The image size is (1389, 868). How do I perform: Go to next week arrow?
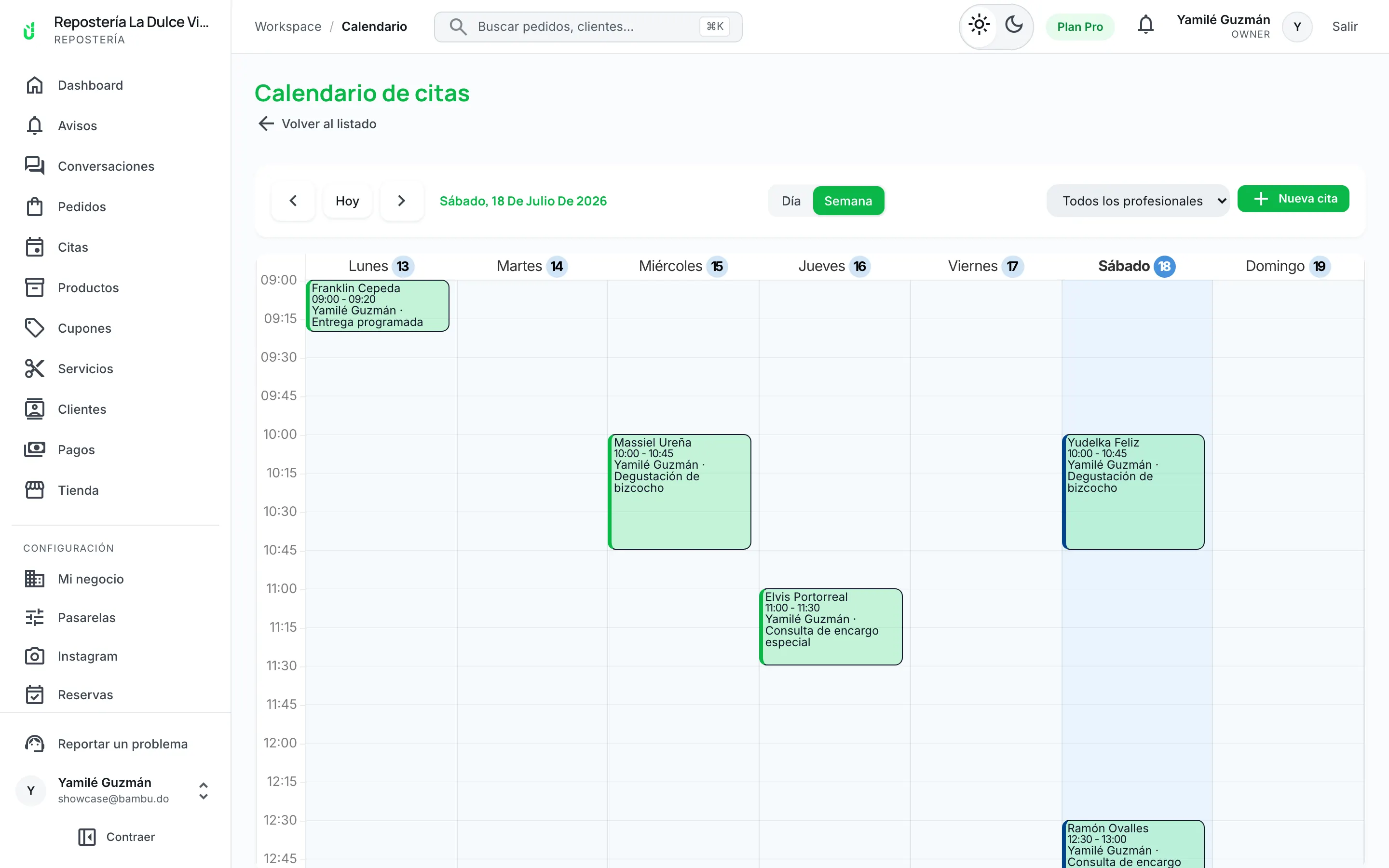402,201
